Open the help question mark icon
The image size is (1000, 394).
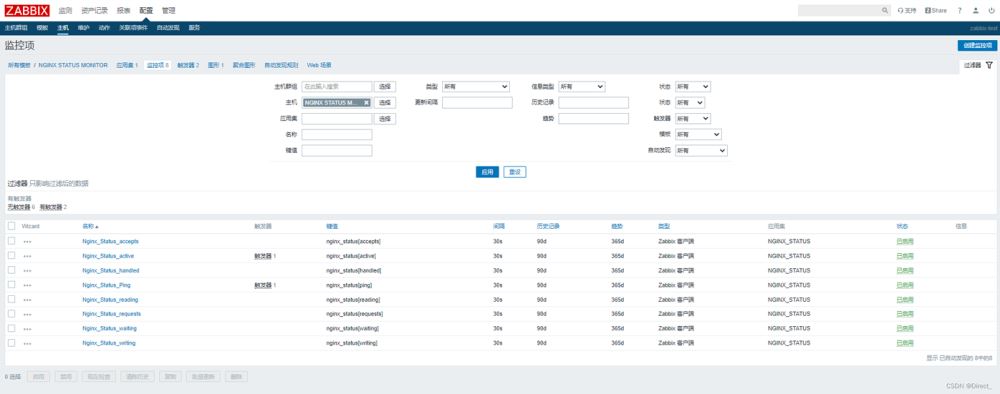point(959,11)
